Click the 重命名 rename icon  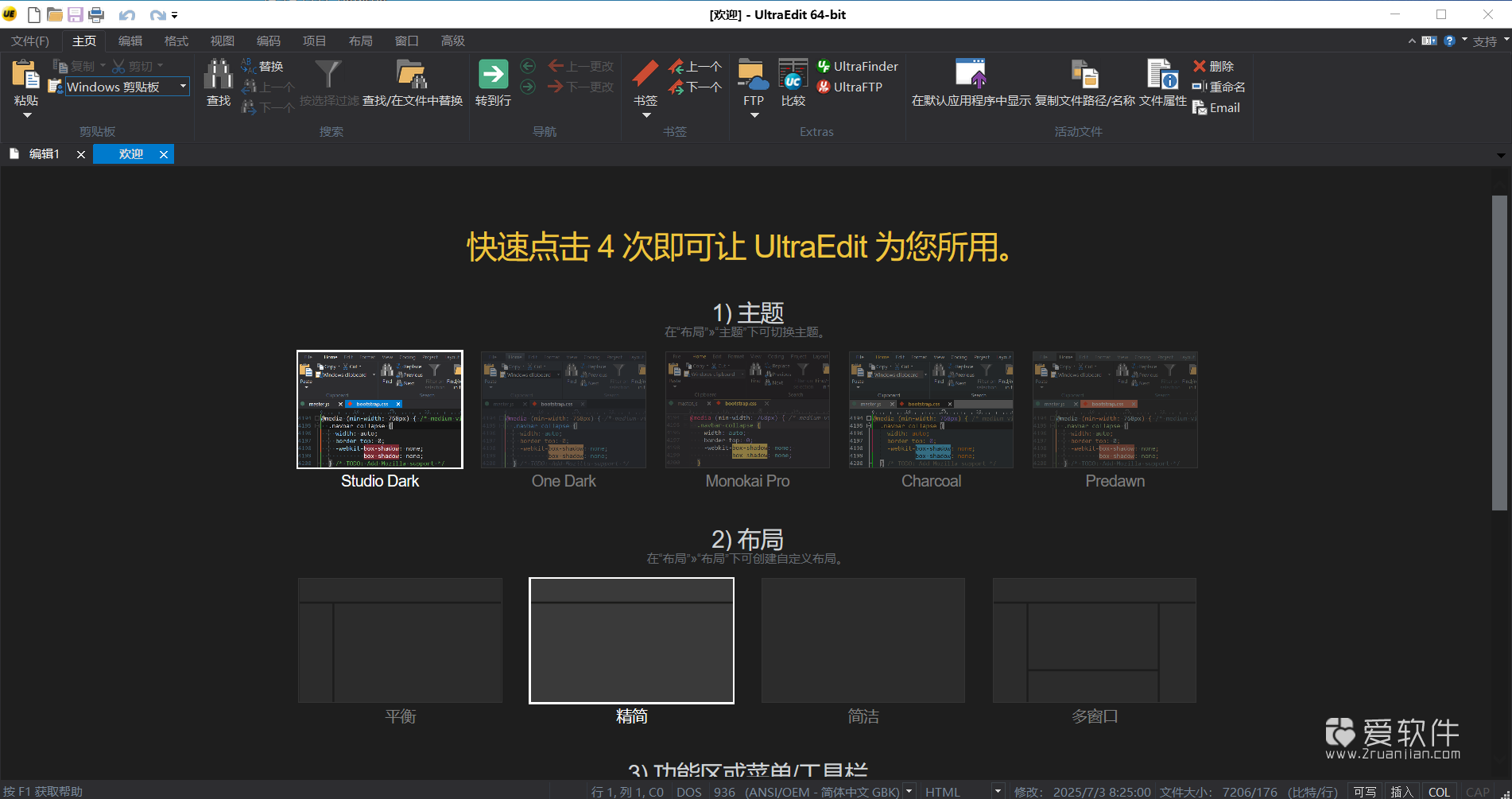click(x=1200, y=87)
